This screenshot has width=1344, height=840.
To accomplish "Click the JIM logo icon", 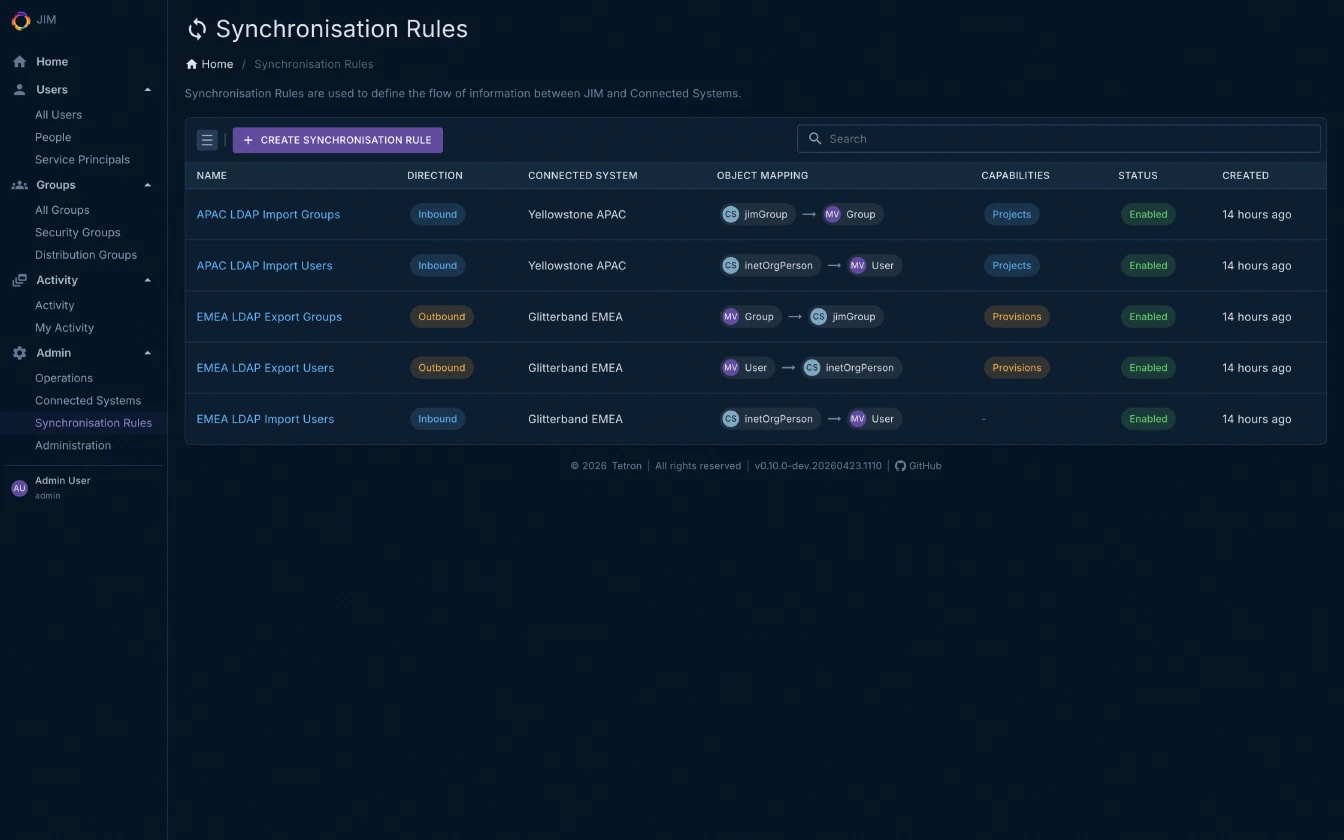I will 20,20.
